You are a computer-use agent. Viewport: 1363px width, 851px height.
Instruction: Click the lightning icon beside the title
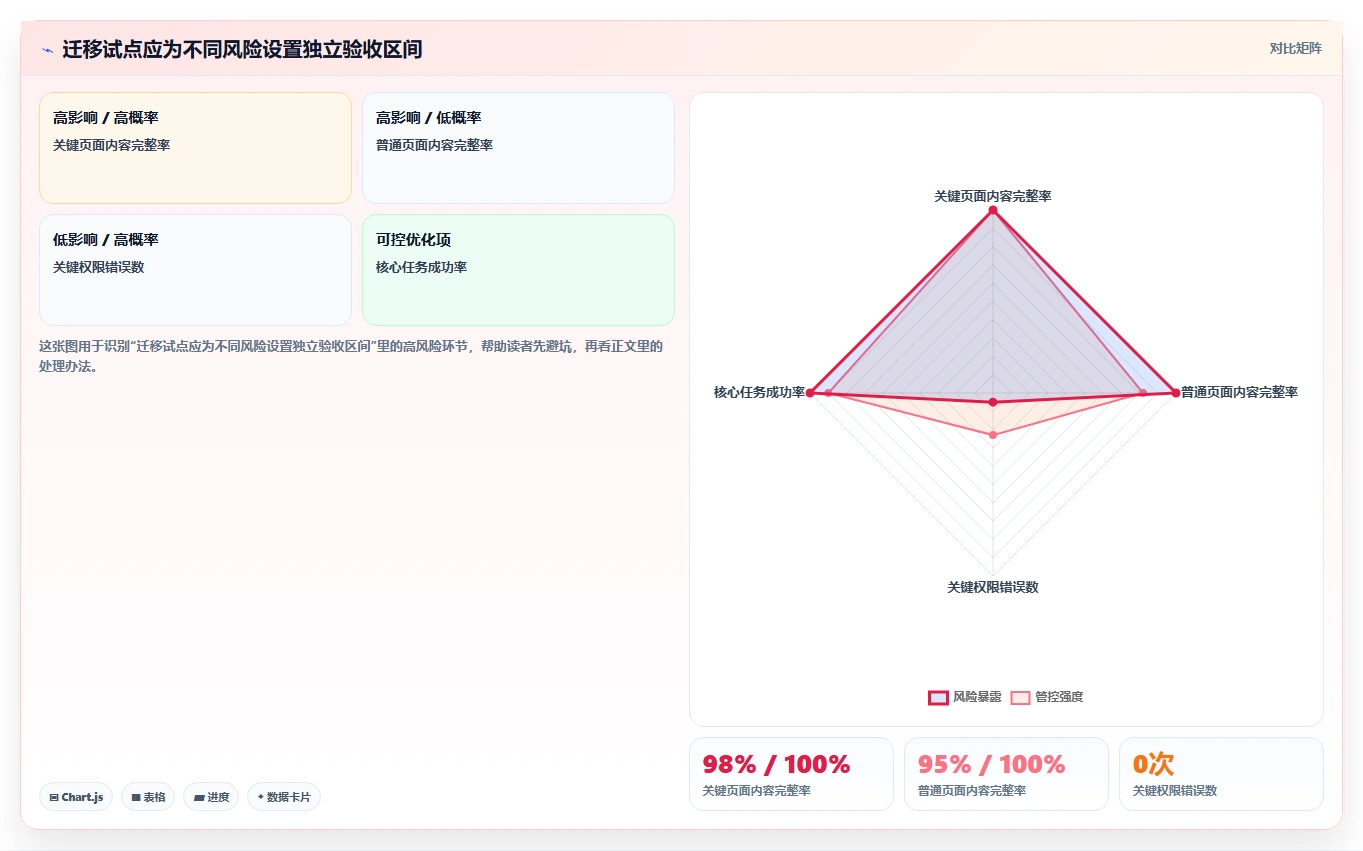(x=47, y=50)
